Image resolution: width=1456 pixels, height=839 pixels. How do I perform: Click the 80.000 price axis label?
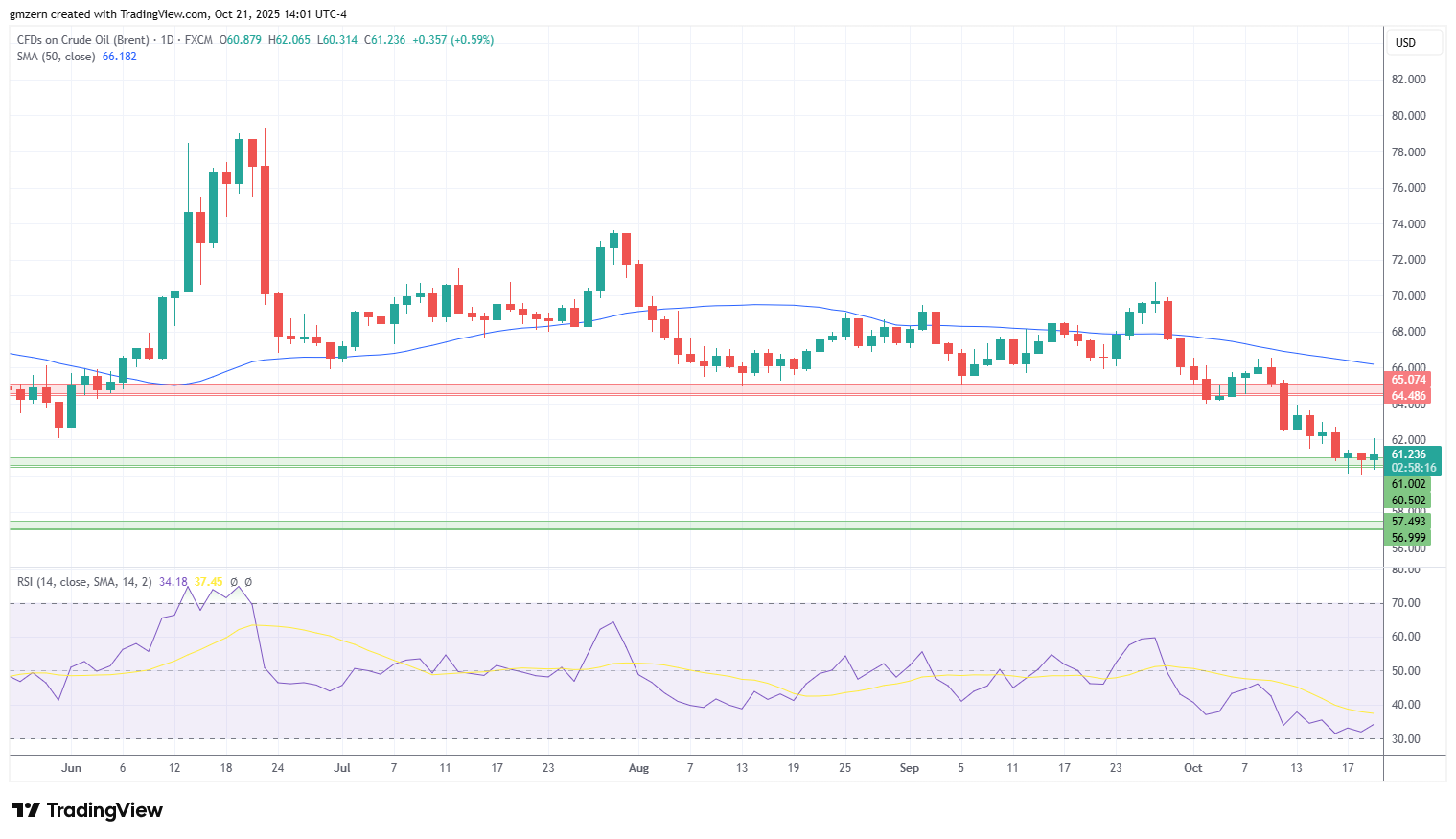coord(1409,116)
